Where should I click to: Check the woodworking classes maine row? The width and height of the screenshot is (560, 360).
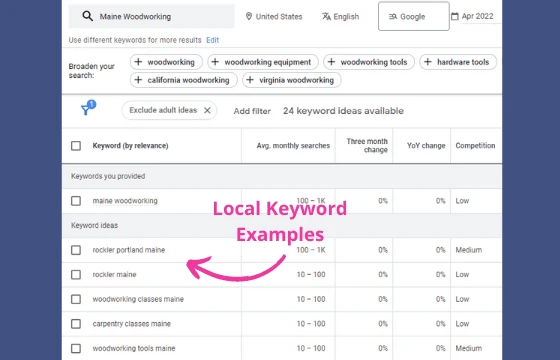click(x=76, y=299)
